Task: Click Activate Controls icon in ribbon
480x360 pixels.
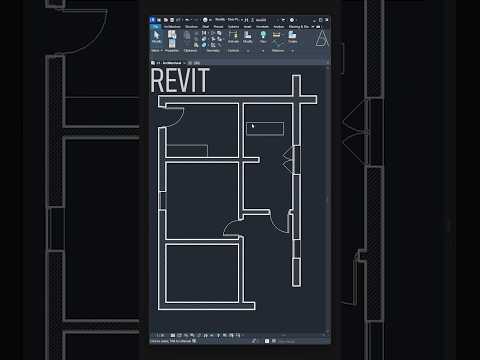Action: 233,36
